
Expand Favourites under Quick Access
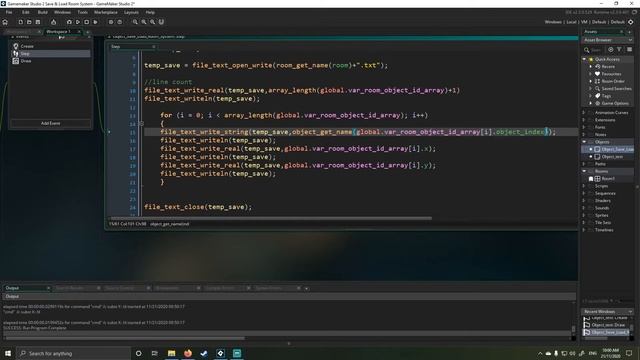tap(591, 74)
